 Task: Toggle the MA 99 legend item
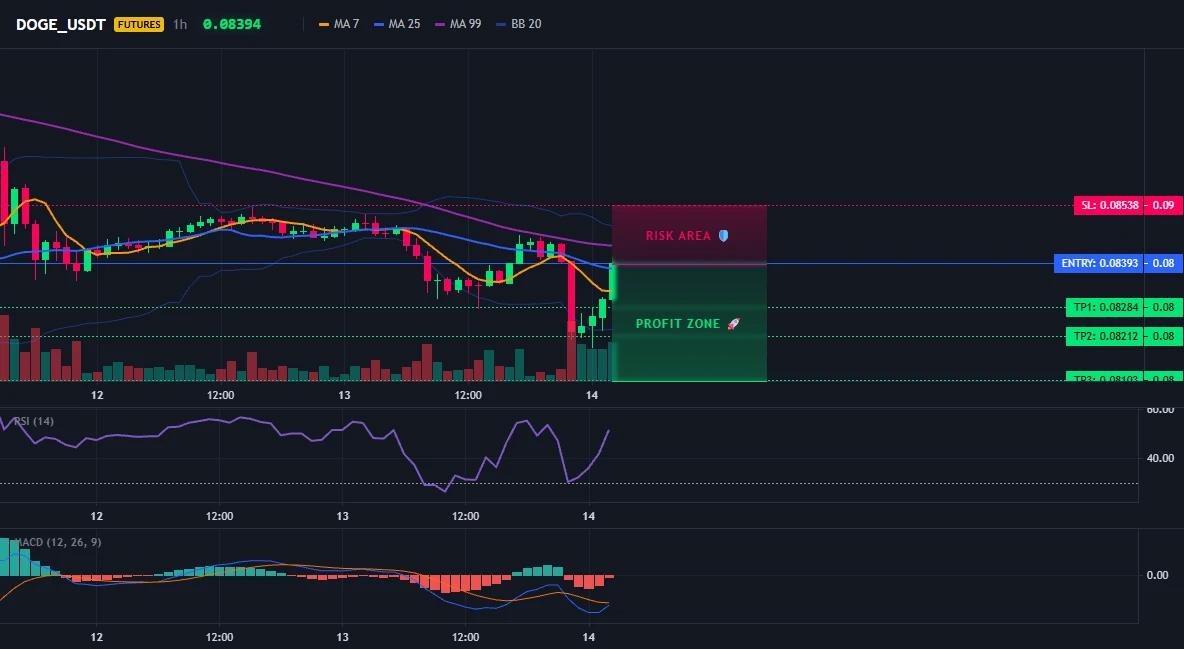tap(458, 24)
